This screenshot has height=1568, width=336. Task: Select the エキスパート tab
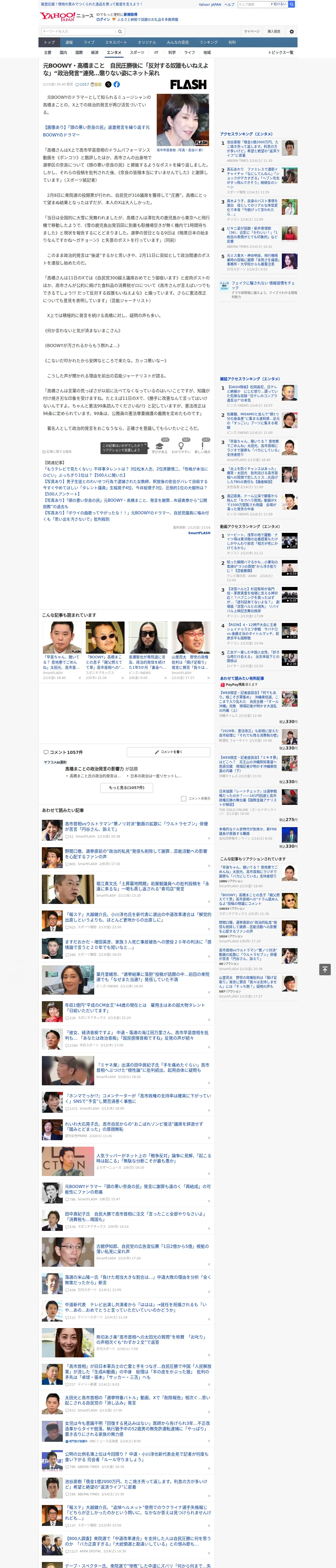116,43
